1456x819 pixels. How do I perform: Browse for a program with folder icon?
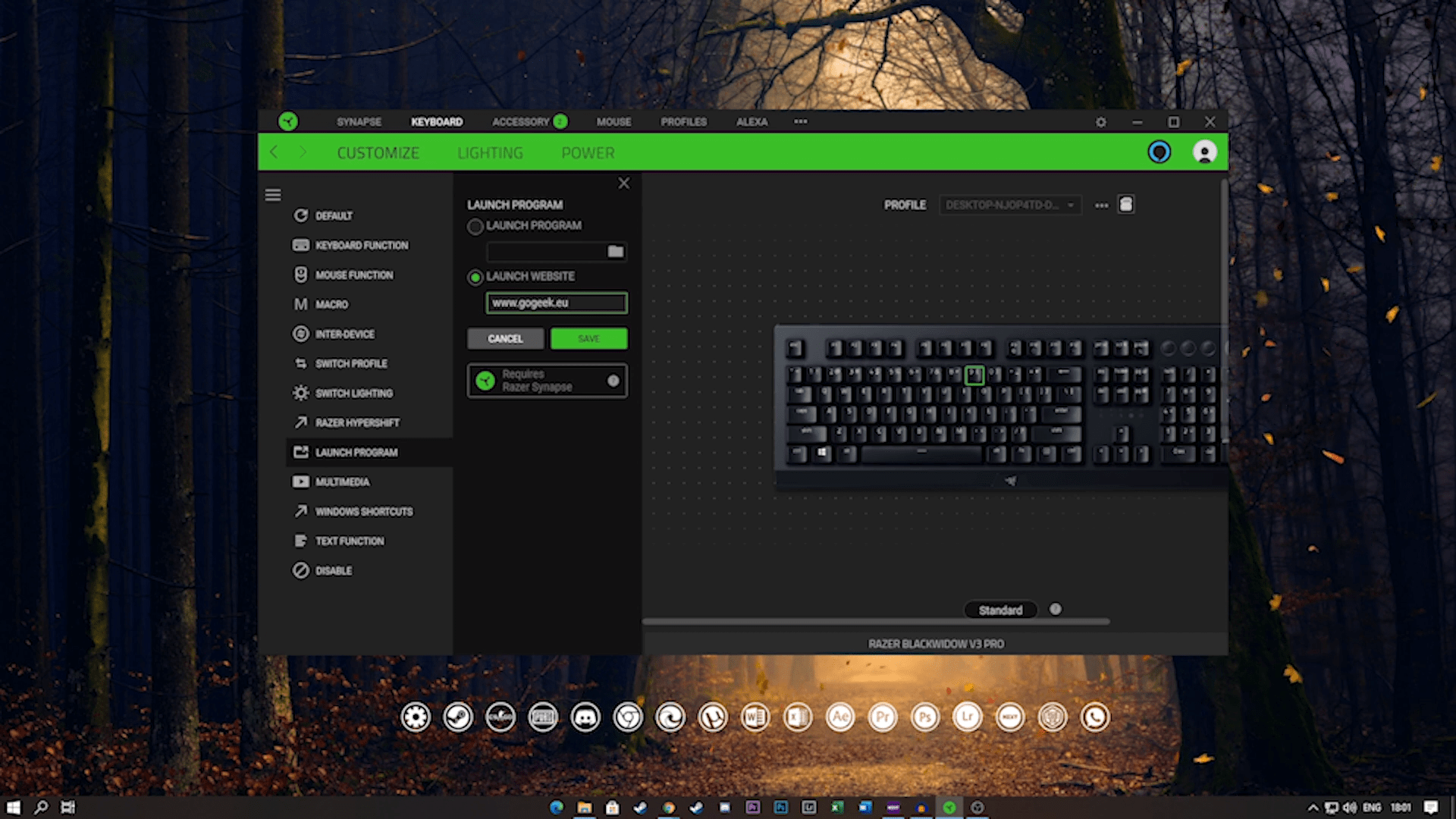click(x=616, y=251)
